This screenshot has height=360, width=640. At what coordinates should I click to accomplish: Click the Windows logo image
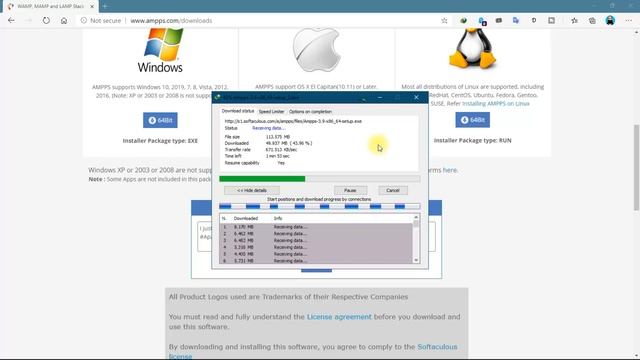click(x=160, y=51)
